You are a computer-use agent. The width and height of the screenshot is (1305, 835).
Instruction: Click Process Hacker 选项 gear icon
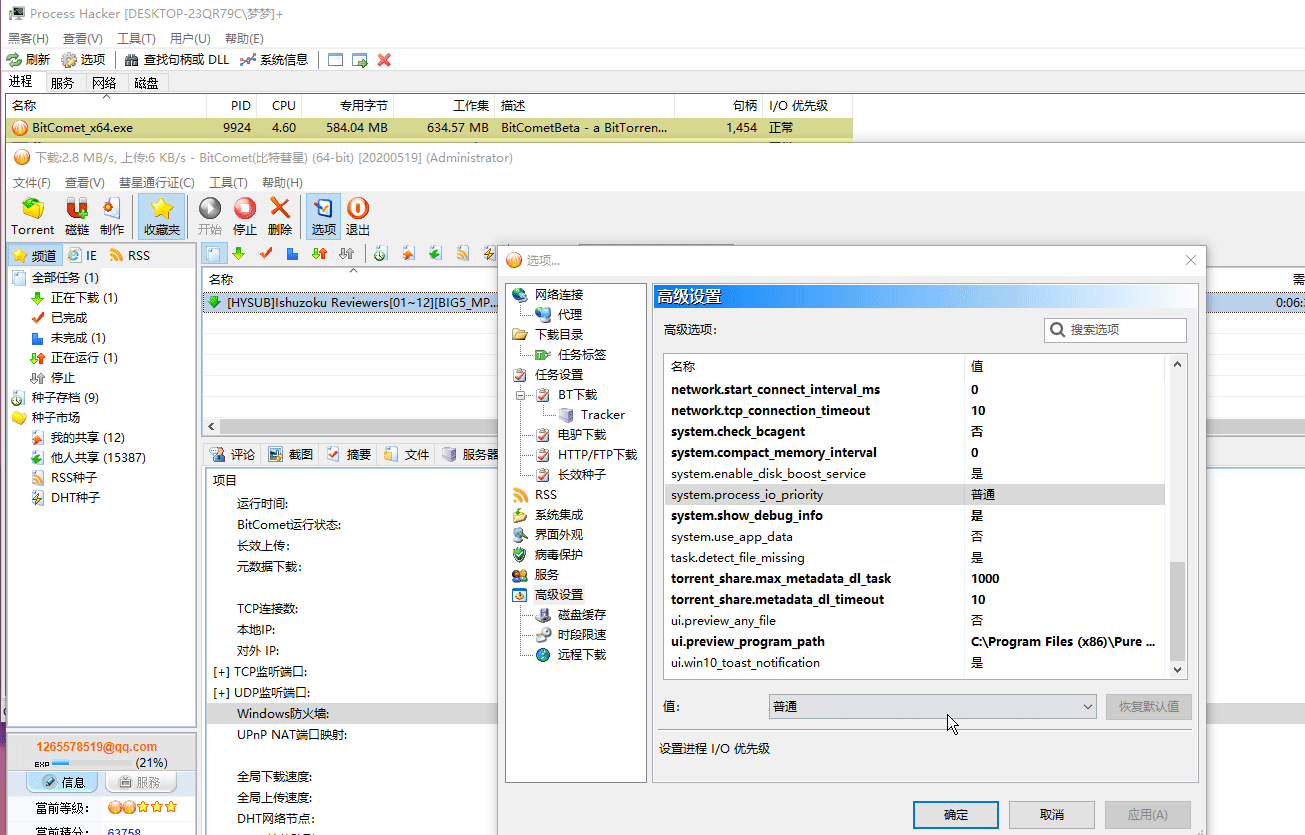(83, 60)
